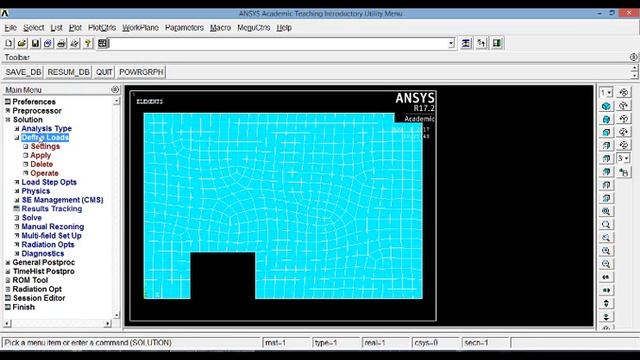
Task: Click the csys=0 status field
Action: tap(435, 343)
